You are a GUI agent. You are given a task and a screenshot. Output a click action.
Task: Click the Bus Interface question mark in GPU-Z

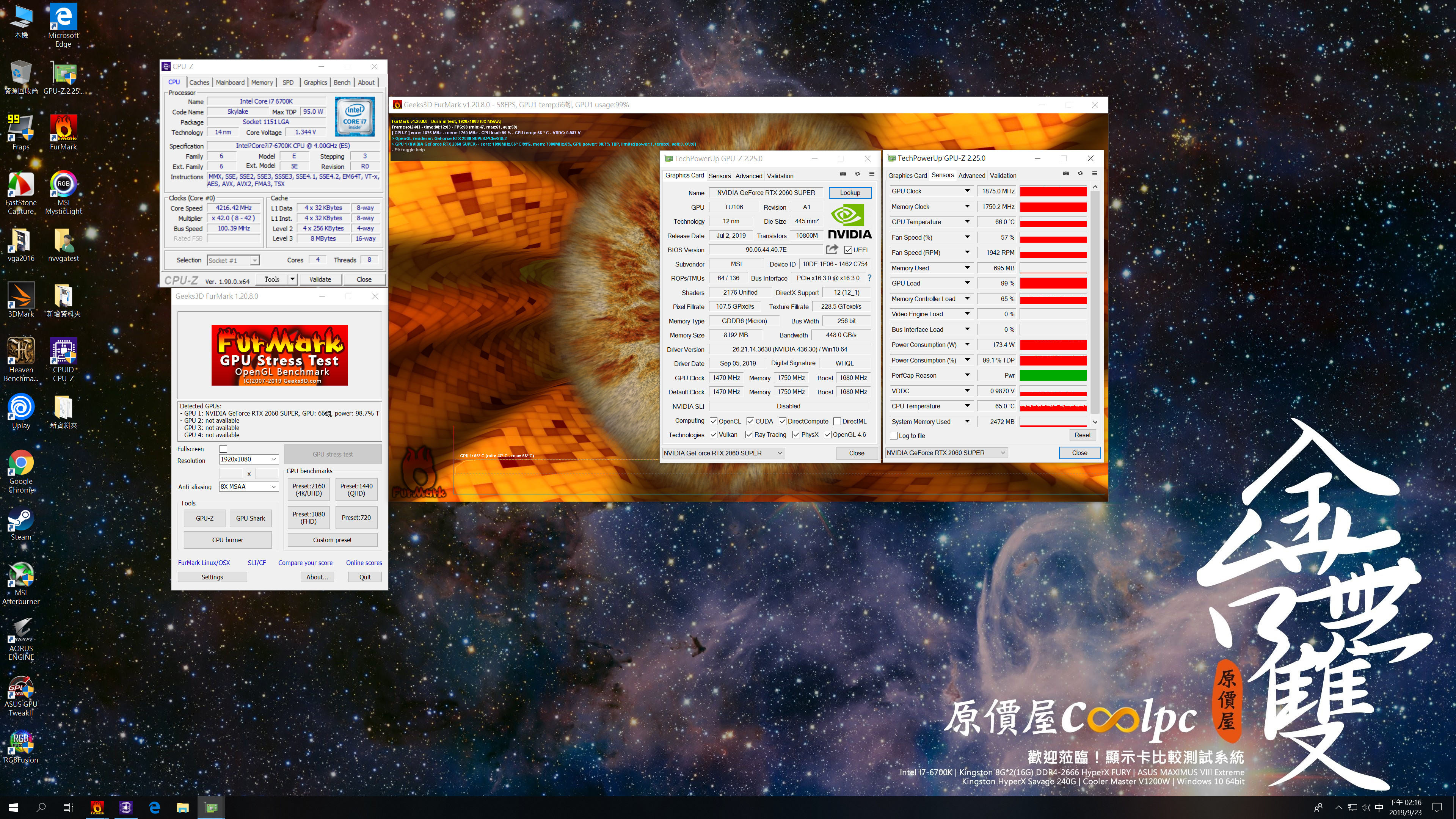coord(869,278)
